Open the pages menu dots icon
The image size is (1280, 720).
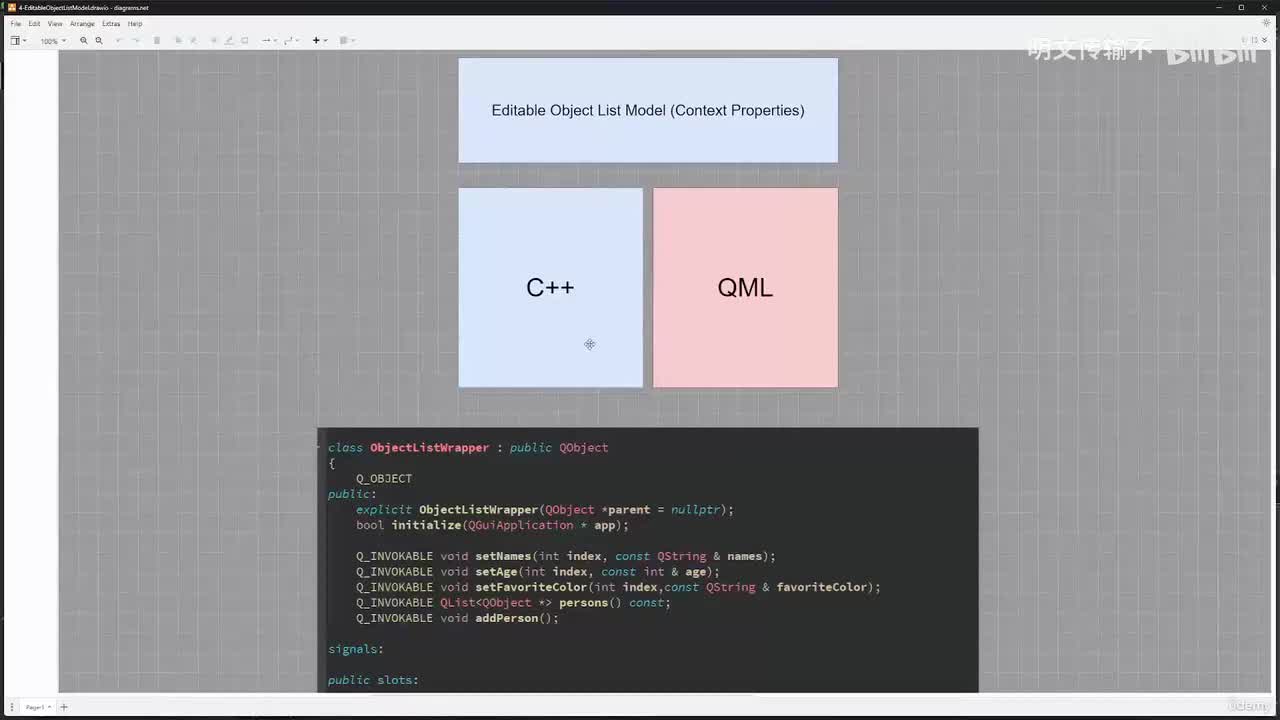pyautogui.click(x=12, y=707)
